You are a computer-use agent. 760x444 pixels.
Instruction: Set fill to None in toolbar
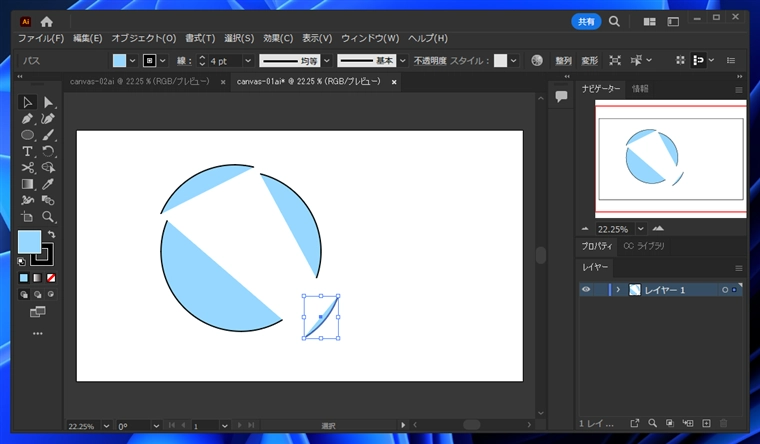[x=51, y=277]
